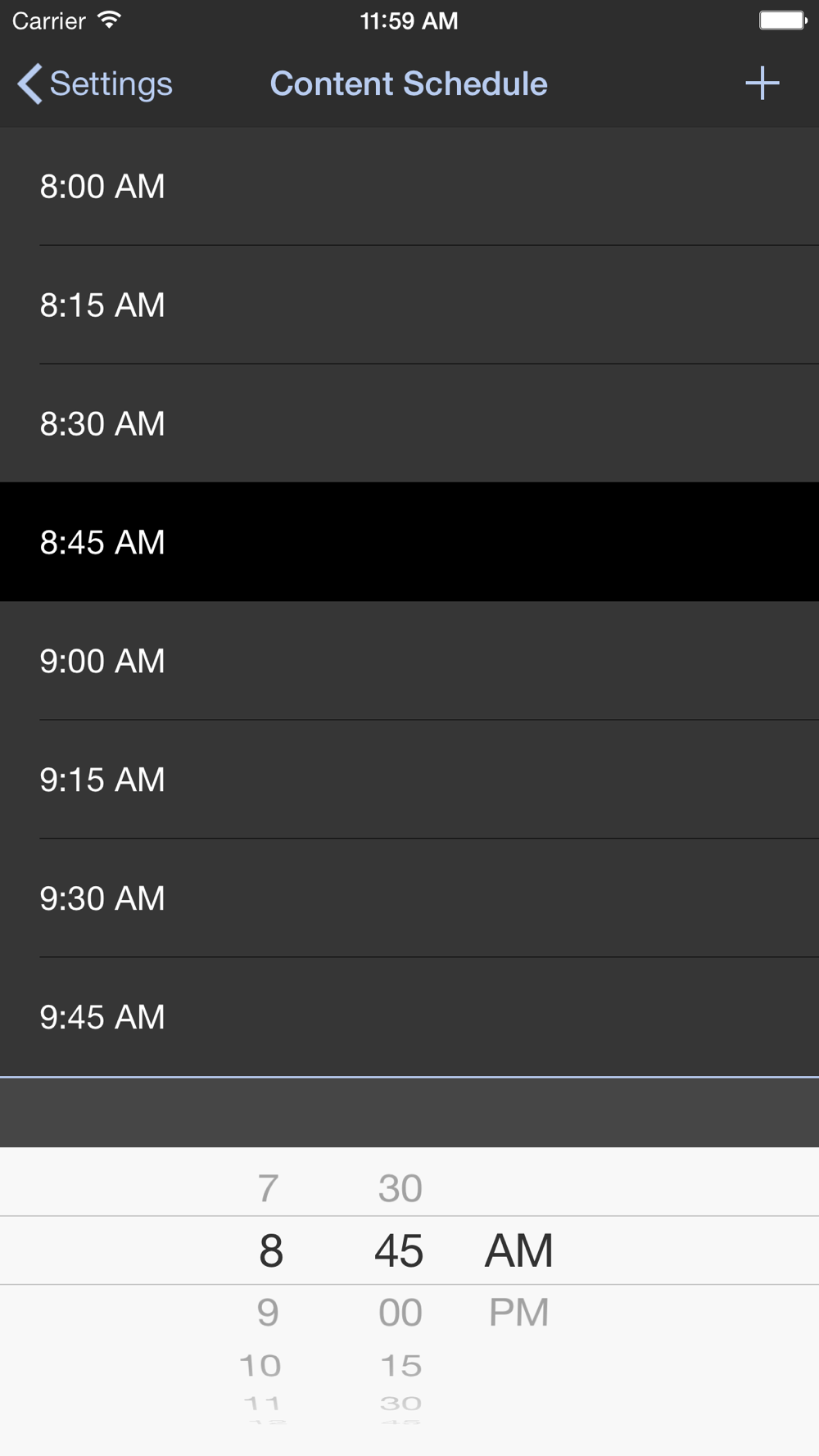This screenshot has height=1456, width=819.
Task: Open the 9:45 AM schedule entry
Action: click(409, 1017)
